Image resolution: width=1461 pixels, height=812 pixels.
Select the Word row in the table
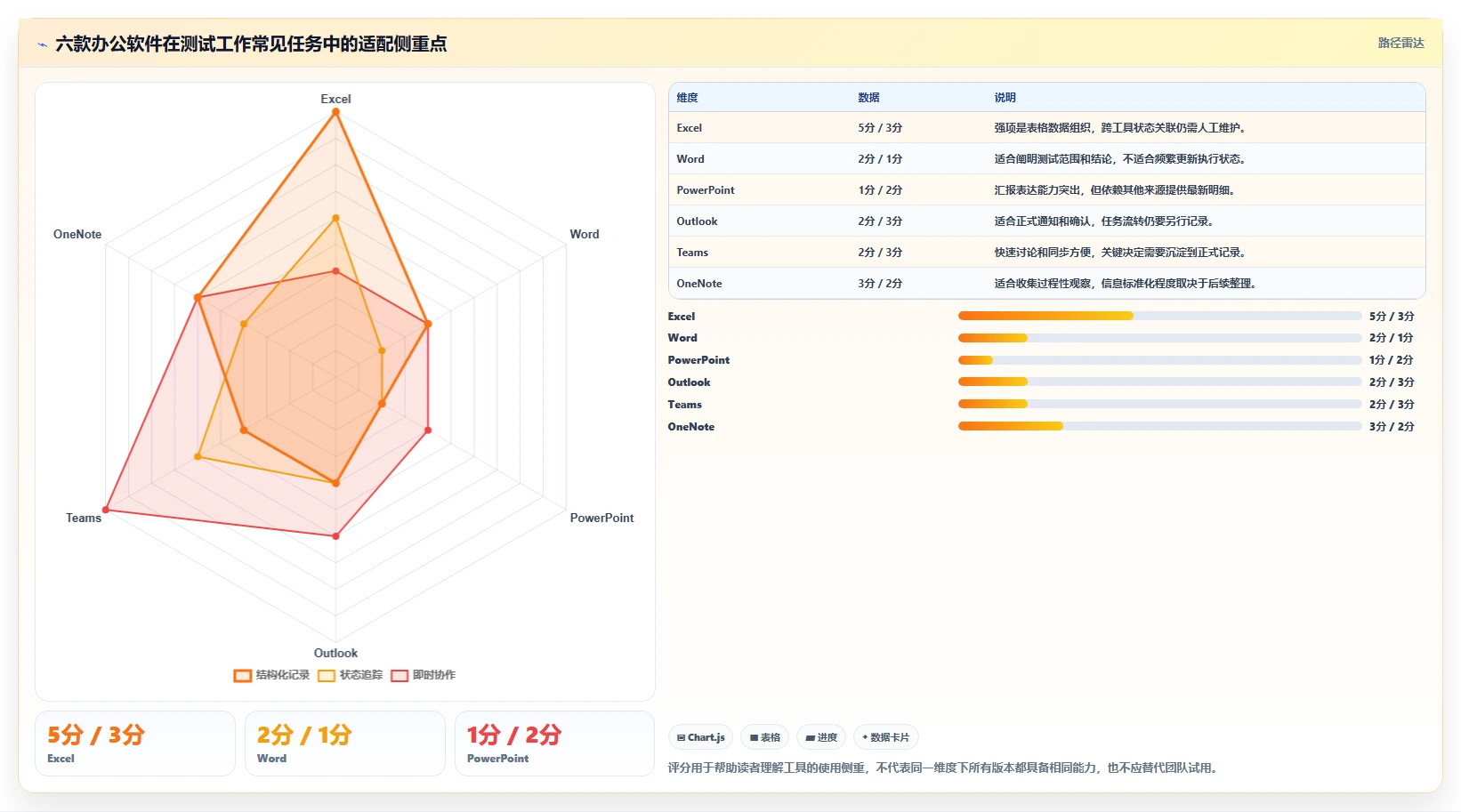pyautogui.click(x=1046, y=159)
